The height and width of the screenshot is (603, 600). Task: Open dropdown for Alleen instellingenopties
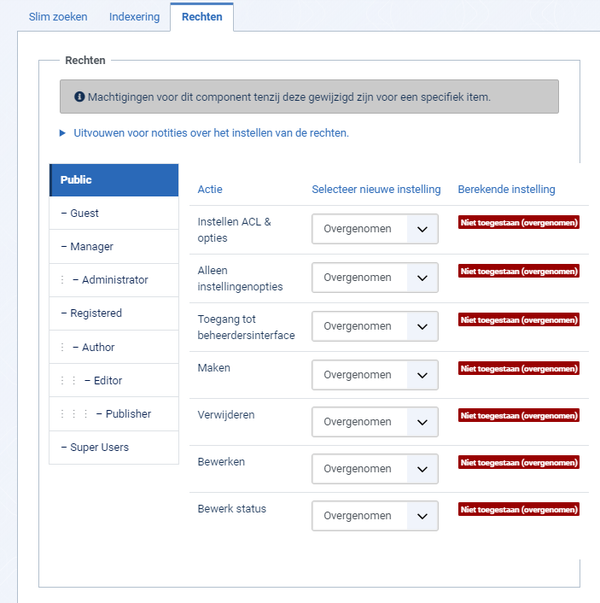[x=375, y=277]
